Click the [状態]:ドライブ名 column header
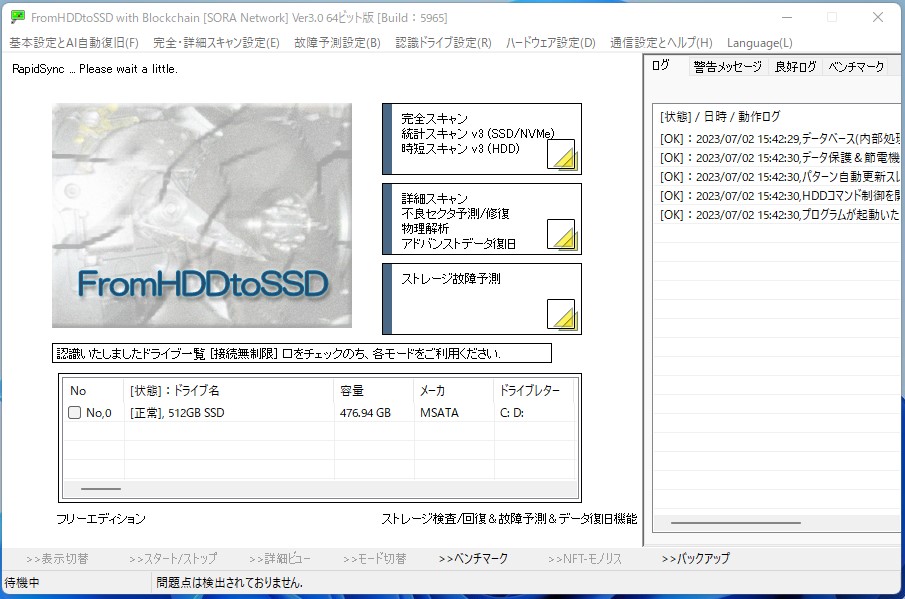The height and width of the screenshot is (599, 905). (x=229, y=391)
